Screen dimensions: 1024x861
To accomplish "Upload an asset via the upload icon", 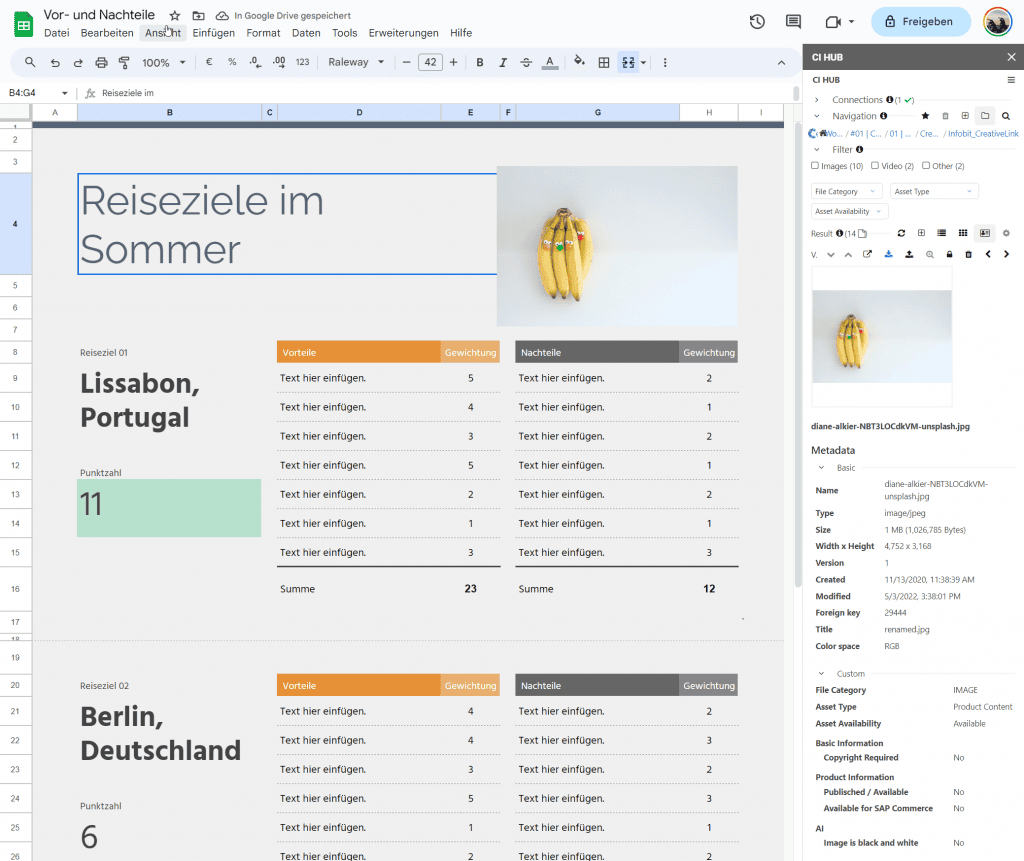I will 909,254.
